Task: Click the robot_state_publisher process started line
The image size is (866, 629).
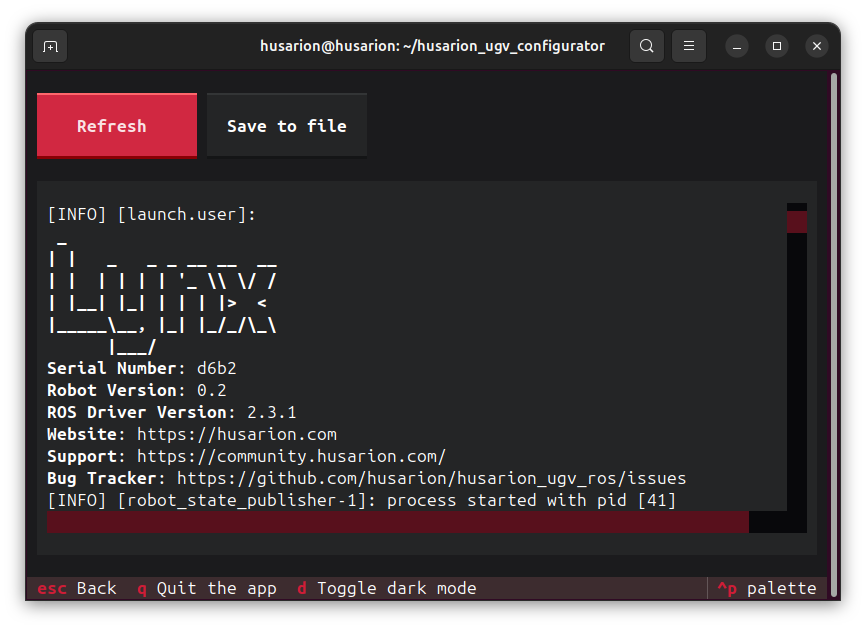Action: 361,500
